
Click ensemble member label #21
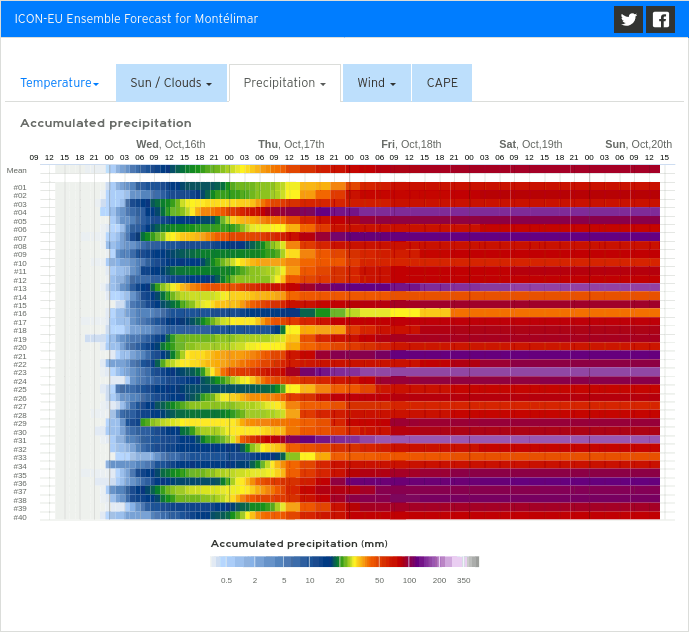(x=20, y=356)
